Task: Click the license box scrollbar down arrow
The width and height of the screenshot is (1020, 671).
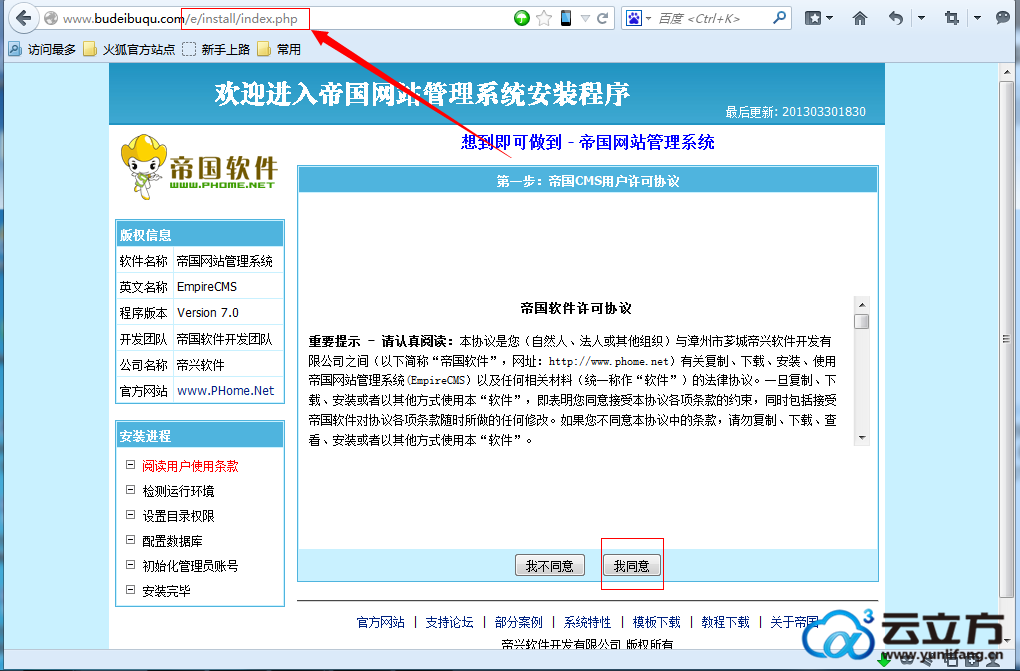Action: 862,438
